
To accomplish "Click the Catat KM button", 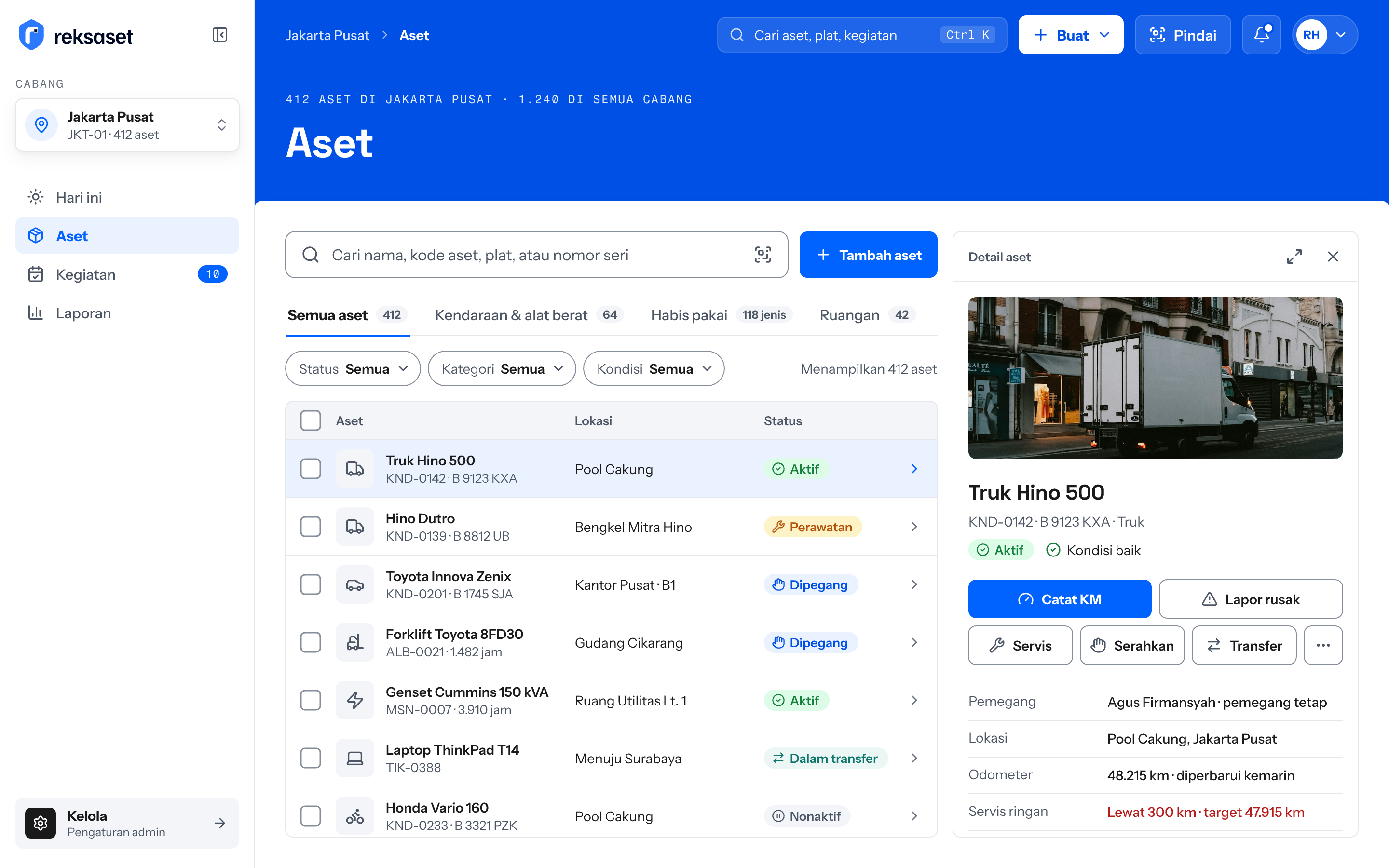I will 1059,599.
